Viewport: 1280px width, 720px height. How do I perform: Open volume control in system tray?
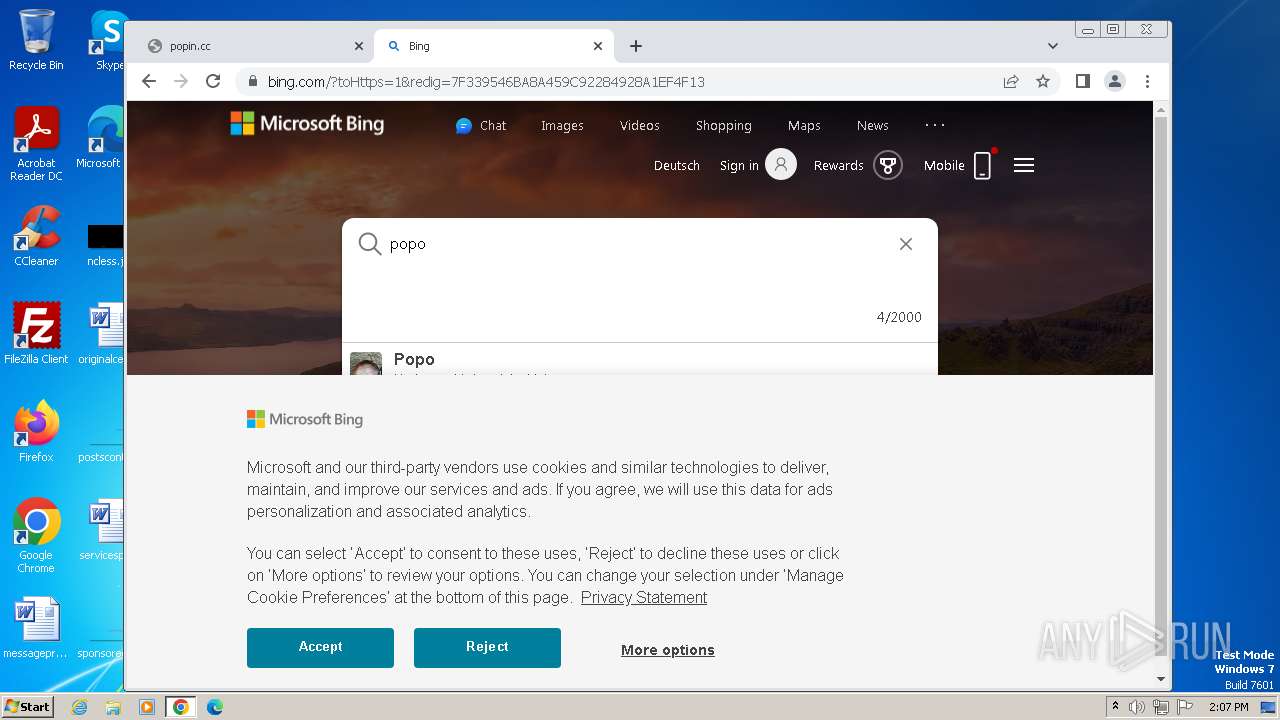(1137, 707)
